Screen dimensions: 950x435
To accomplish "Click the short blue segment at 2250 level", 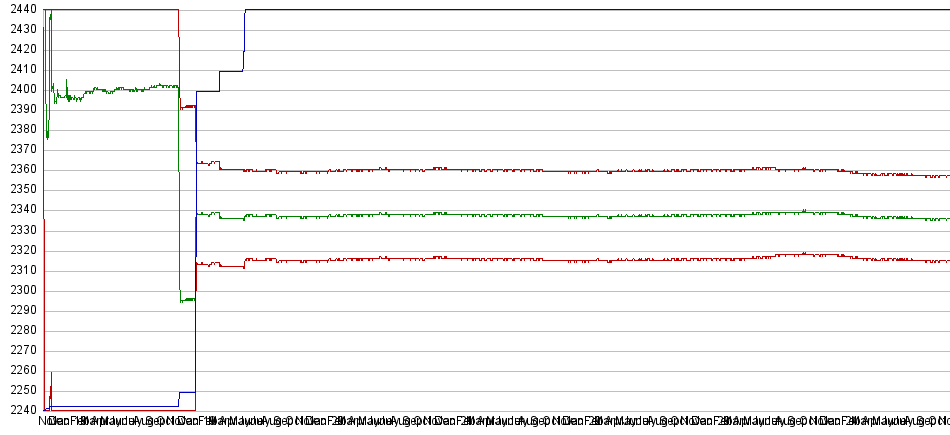I will tap(187, 392).
